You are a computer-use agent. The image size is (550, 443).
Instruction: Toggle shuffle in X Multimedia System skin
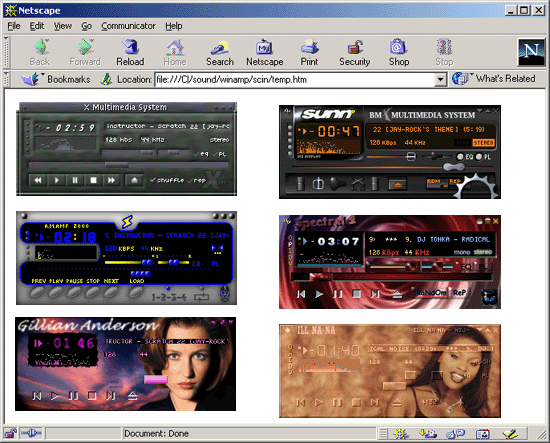pos(167,180)
